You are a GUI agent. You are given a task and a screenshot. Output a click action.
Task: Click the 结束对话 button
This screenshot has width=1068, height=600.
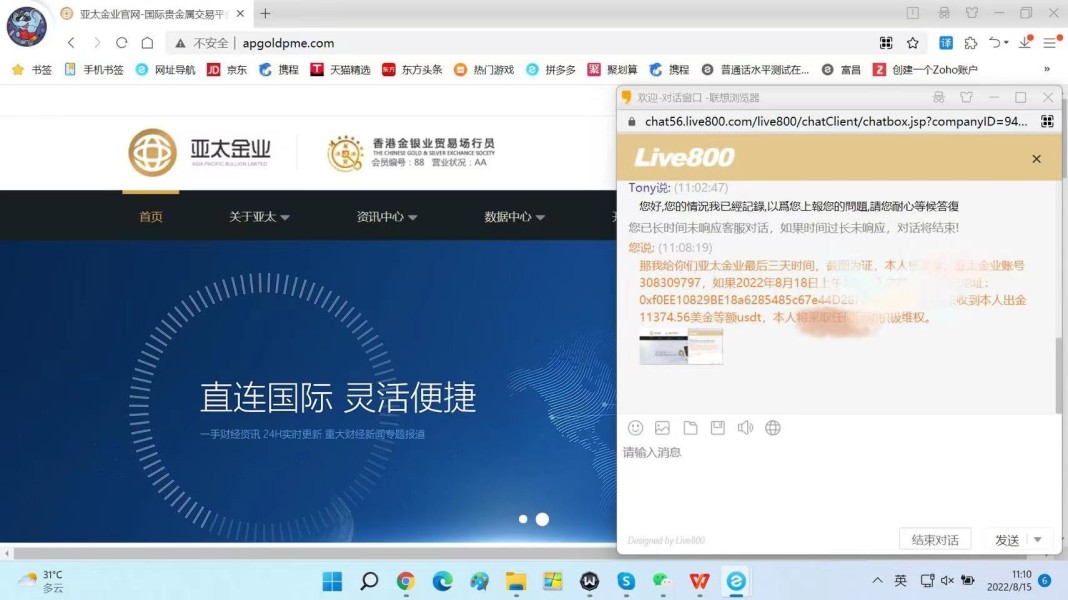[x=934, y=540]
